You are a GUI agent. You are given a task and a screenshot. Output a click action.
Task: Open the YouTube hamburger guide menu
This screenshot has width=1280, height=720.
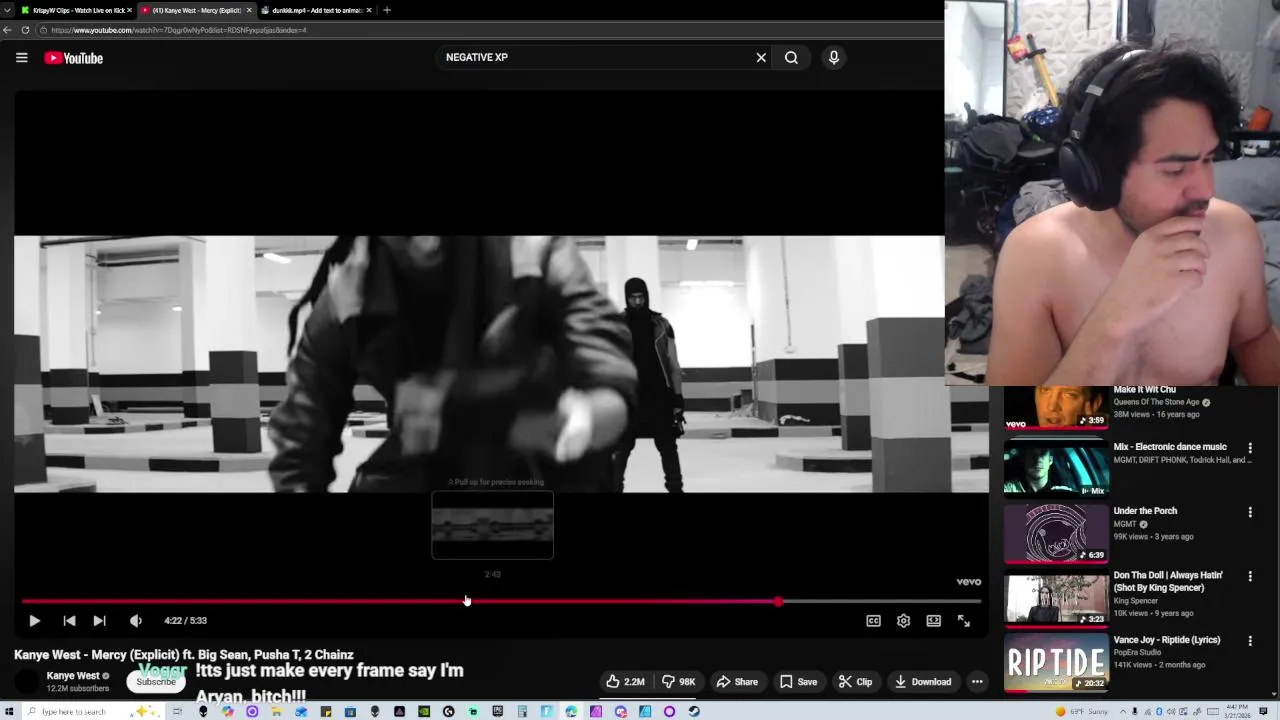(x=21, y=58)
